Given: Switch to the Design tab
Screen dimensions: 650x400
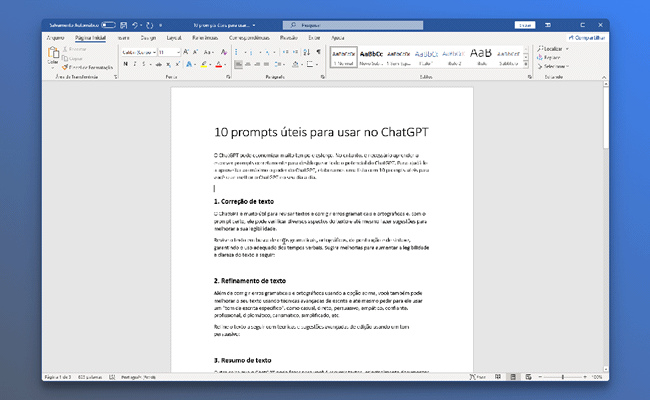Looking at the screenshot, I should pyautogui.click(x=148, y=38).
